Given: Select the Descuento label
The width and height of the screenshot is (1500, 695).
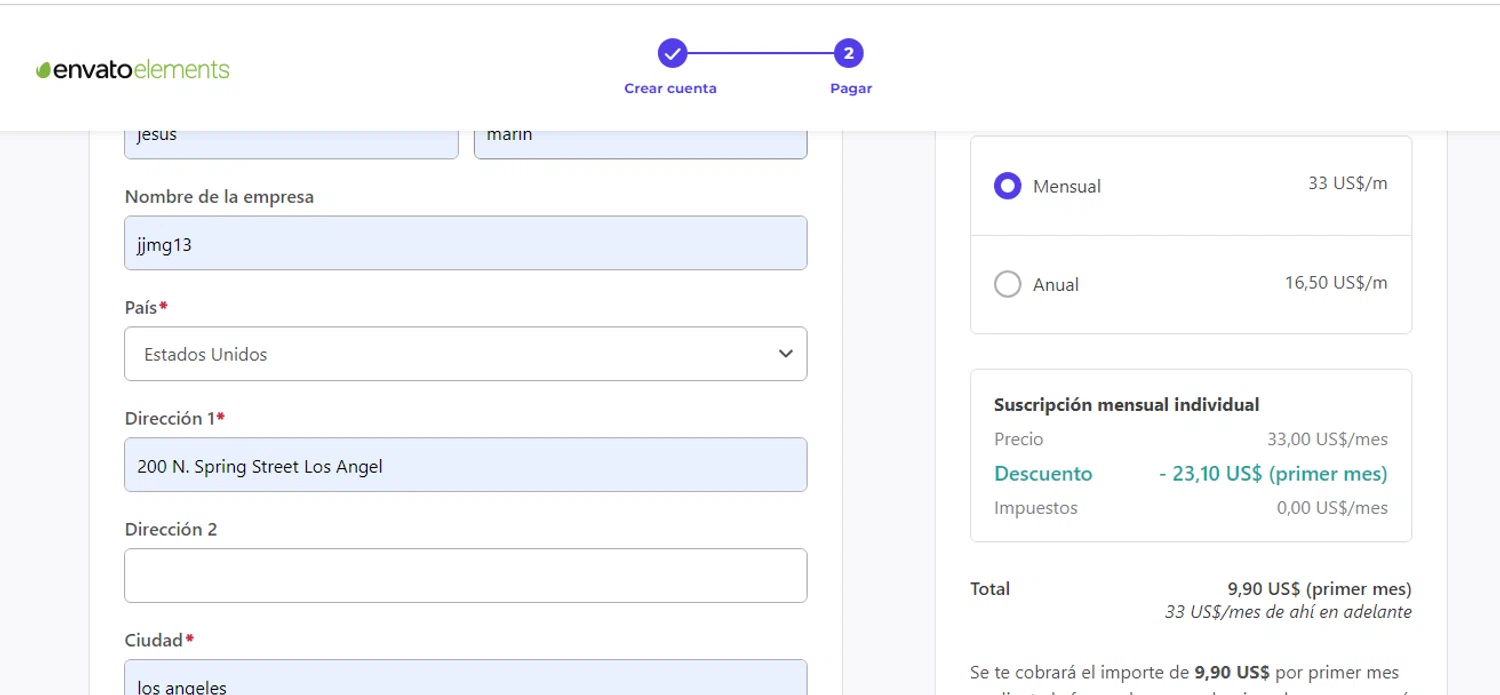Looking at the screenshot, I should (x=1043, y=474).
